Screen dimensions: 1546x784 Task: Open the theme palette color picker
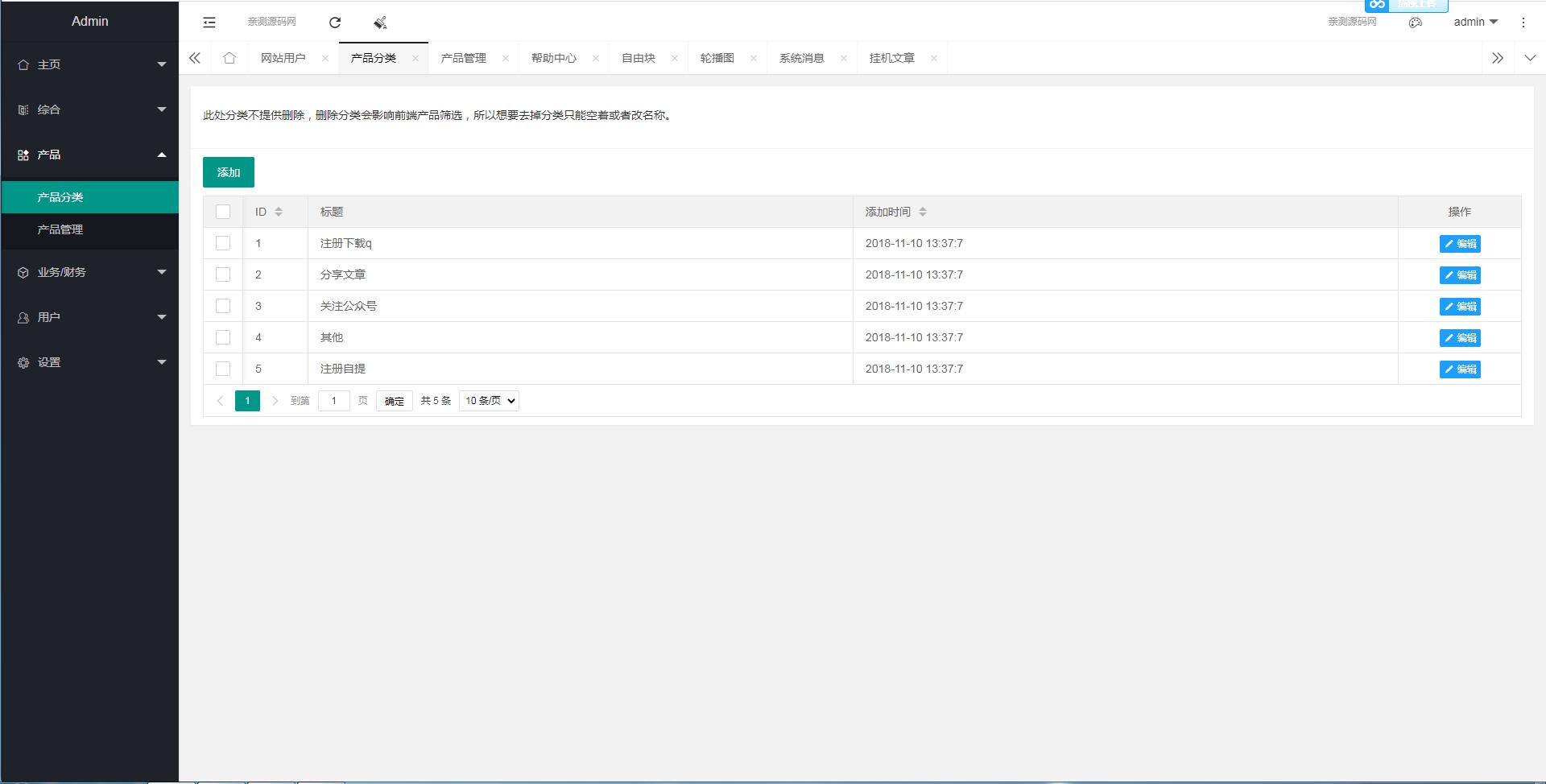point(1416,23)
